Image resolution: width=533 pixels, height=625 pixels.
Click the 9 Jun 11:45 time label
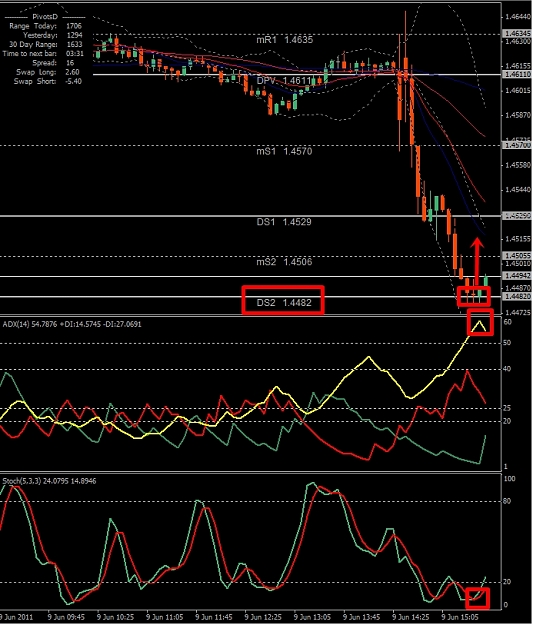(x=214, y=617)
